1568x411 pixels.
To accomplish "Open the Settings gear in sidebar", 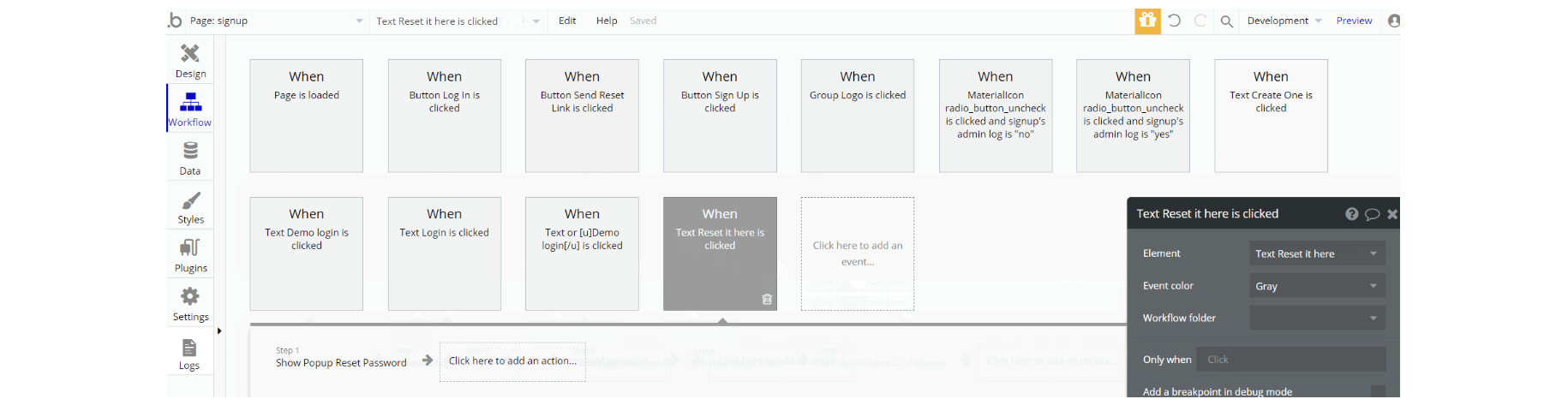I will tap(190, 304).
